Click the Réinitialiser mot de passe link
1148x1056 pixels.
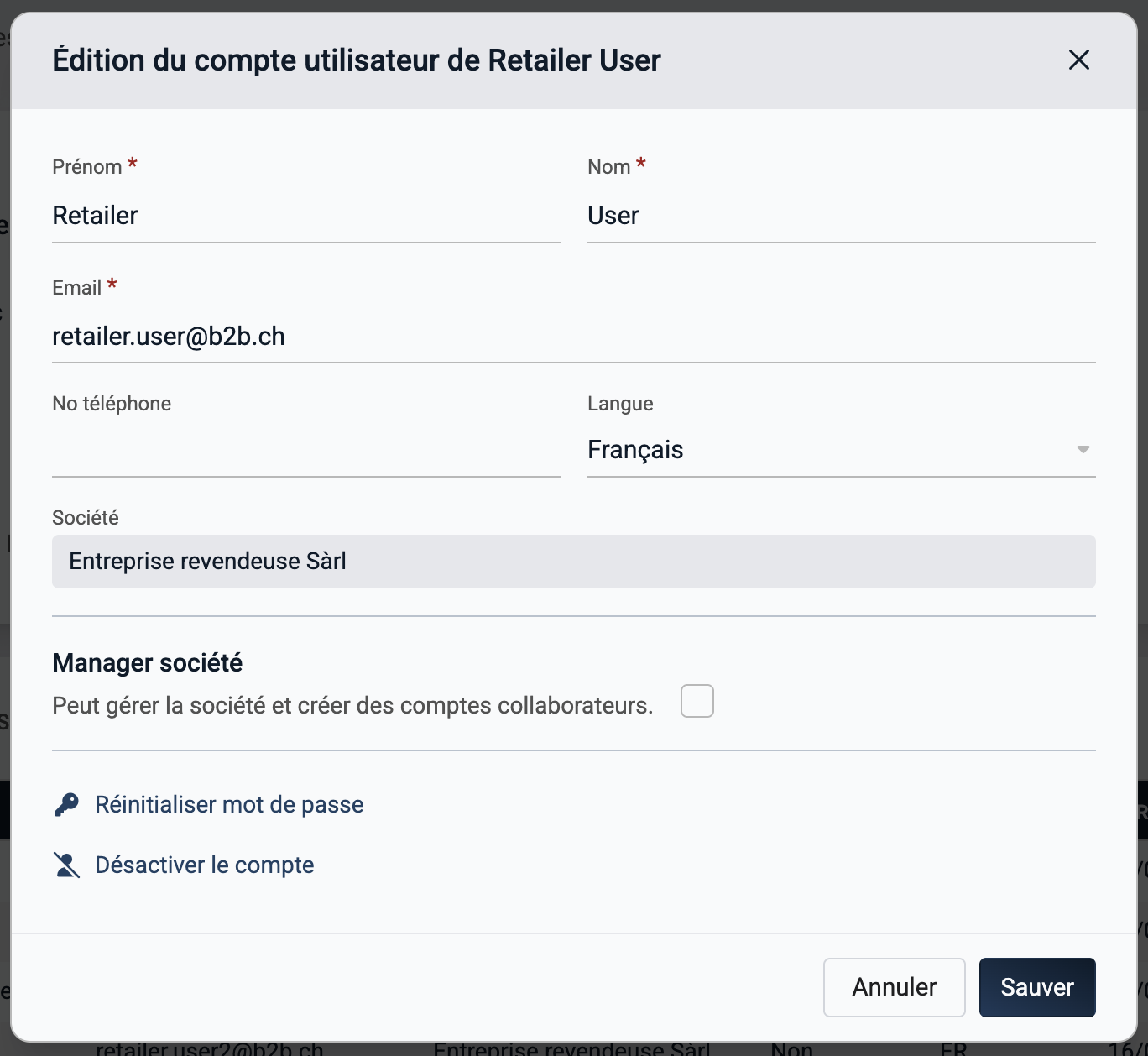(x=229, y=804)
